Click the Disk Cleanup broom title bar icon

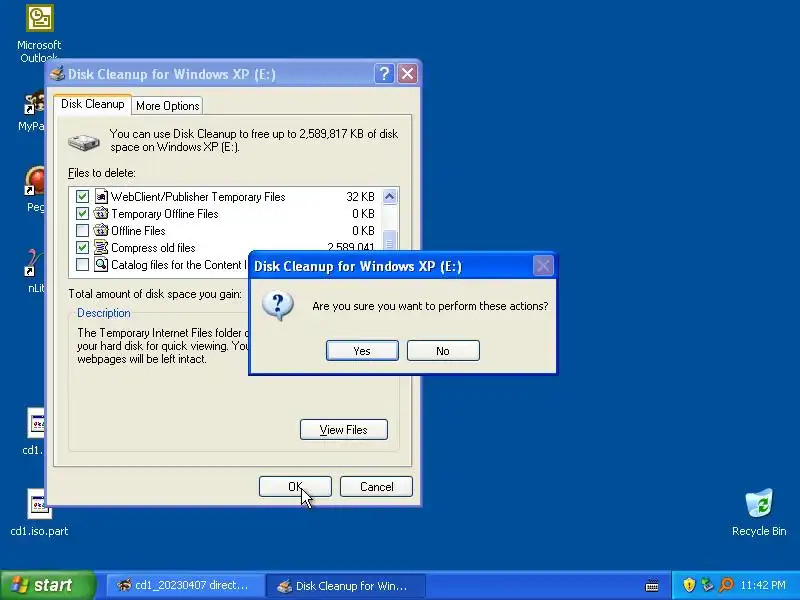click(x=57, y=74)
